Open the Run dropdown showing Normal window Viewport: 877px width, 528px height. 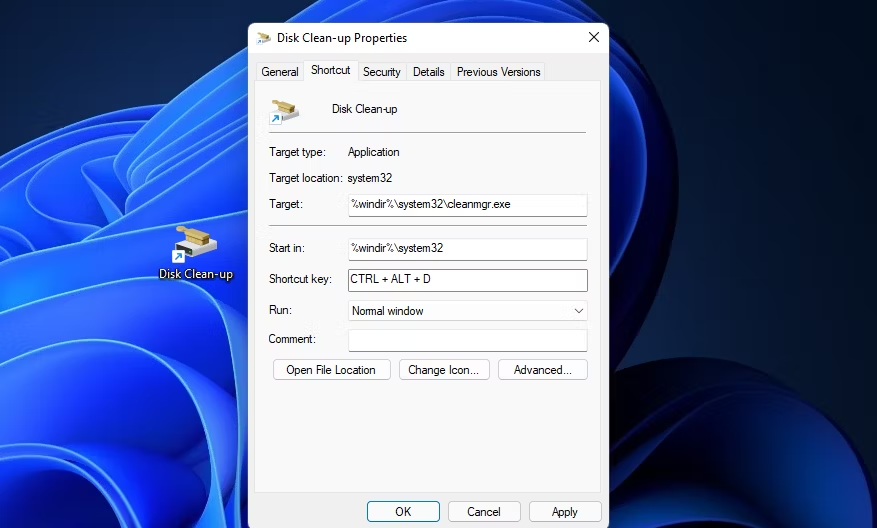click(x=468, y=311)
